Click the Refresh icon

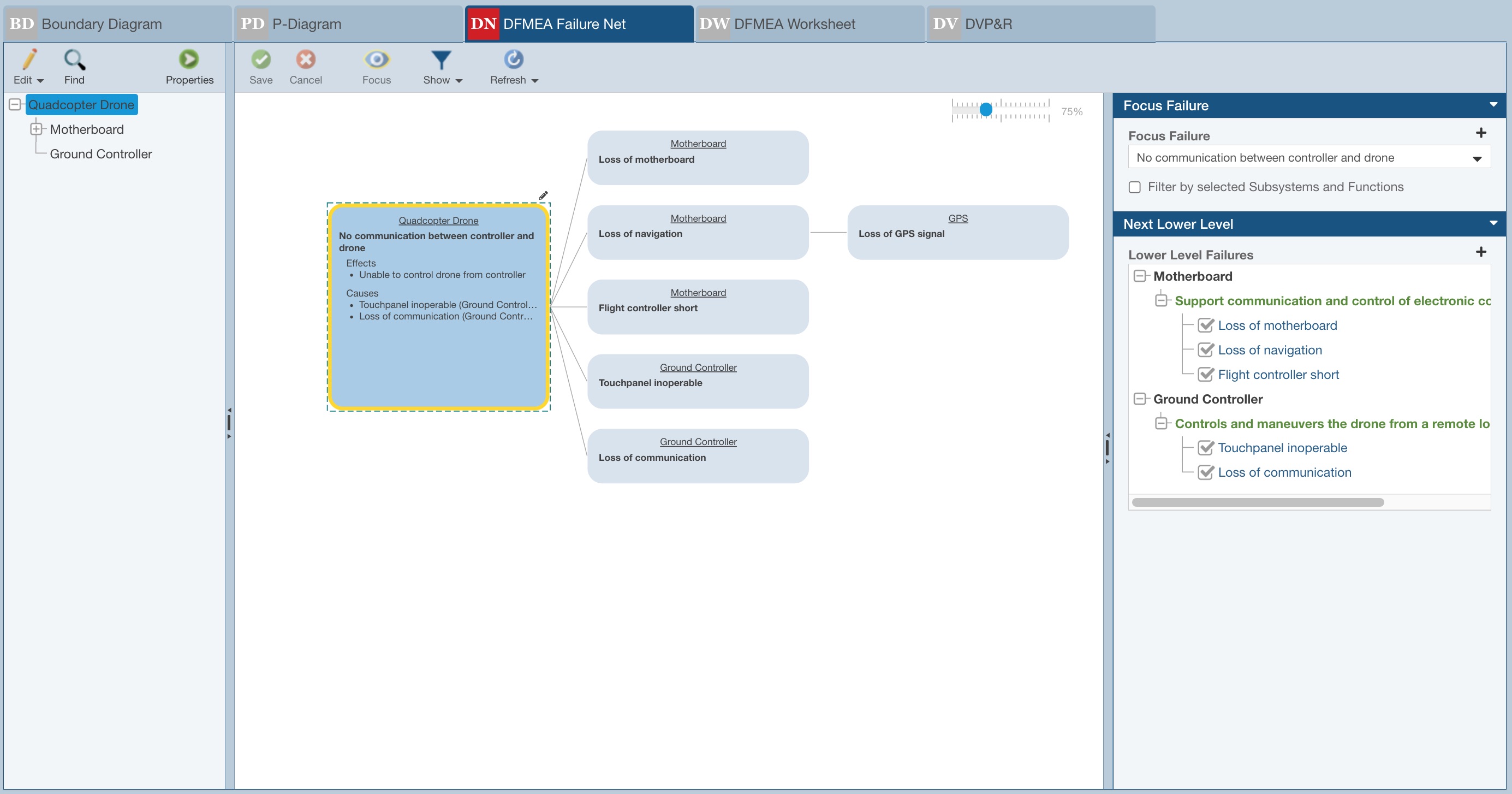[x=513, y=60]
